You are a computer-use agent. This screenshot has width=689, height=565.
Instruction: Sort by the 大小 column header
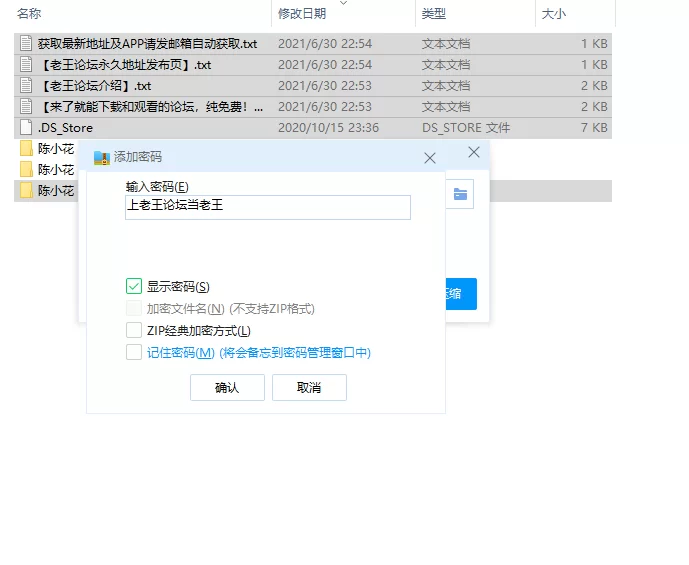coord(554,14)
